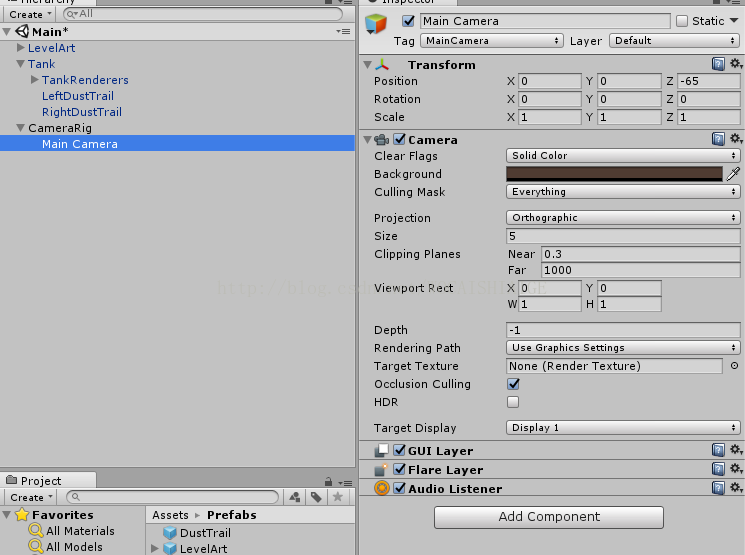Open Camera component gear settings menu
The width and height of the screenshot is (745, 555).
point(736,139)
